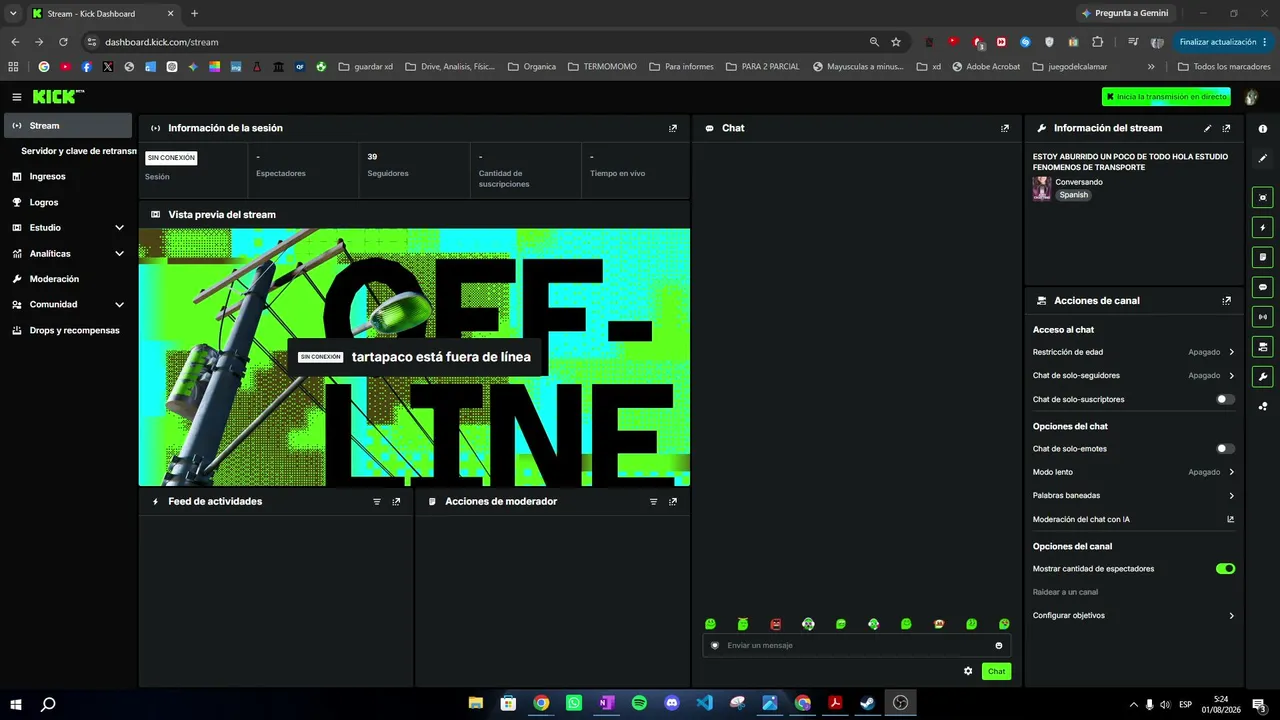Click the Spanish language tag
The width and height of the screenshot is (1280, 720).
pyautogui.click(x=1074, y=195)
